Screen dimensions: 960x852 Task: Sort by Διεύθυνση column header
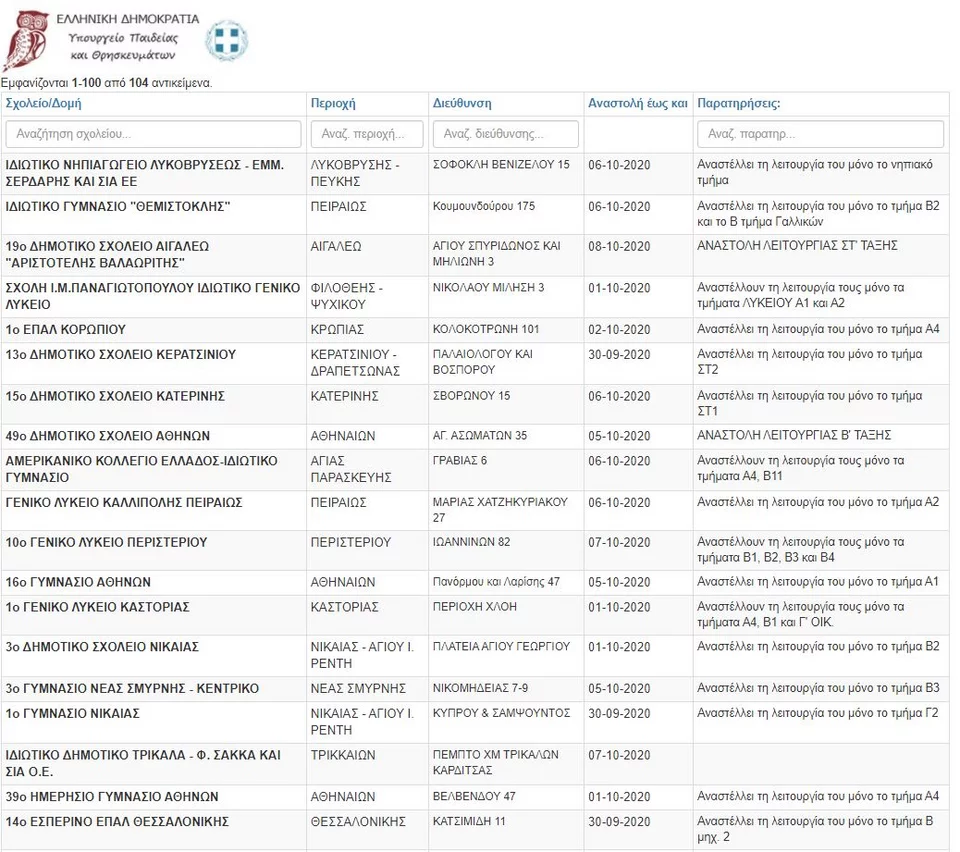click(x=461, y=104)
